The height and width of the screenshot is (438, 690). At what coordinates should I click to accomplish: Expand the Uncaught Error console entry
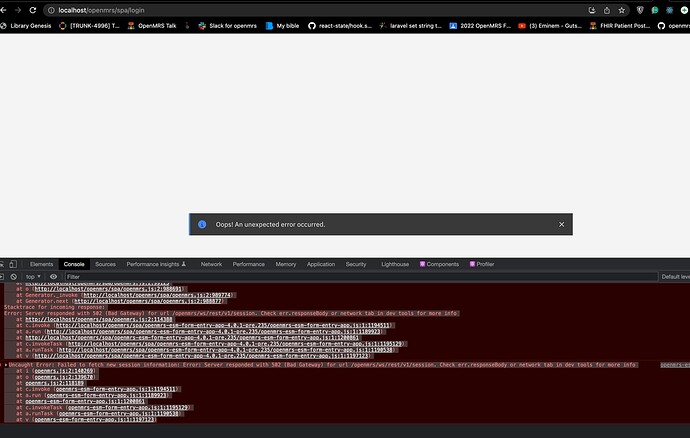pos(6,365)
